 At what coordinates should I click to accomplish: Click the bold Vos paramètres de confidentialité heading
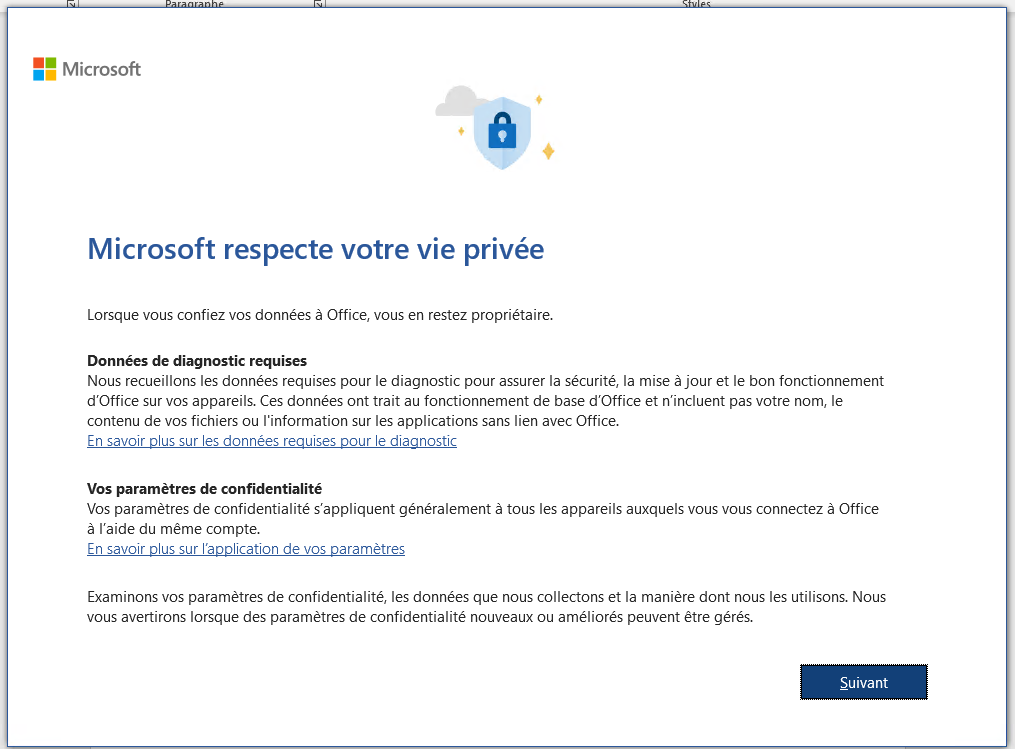[205, 489]
